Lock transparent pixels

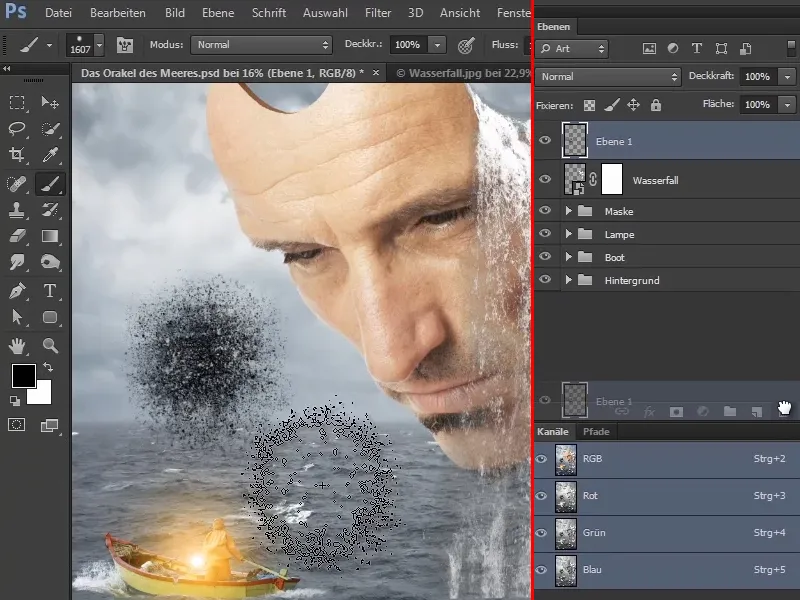(x=589, y=105)
